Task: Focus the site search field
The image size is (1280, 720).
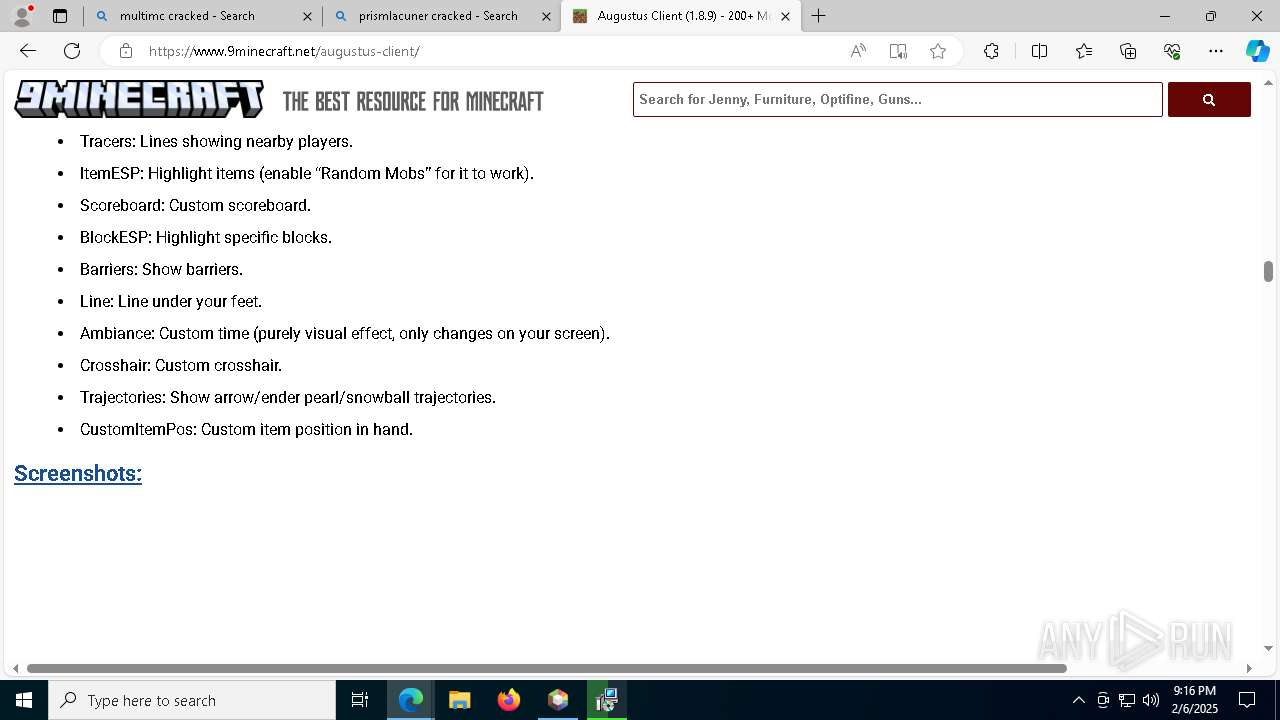Action: [897, 99]
